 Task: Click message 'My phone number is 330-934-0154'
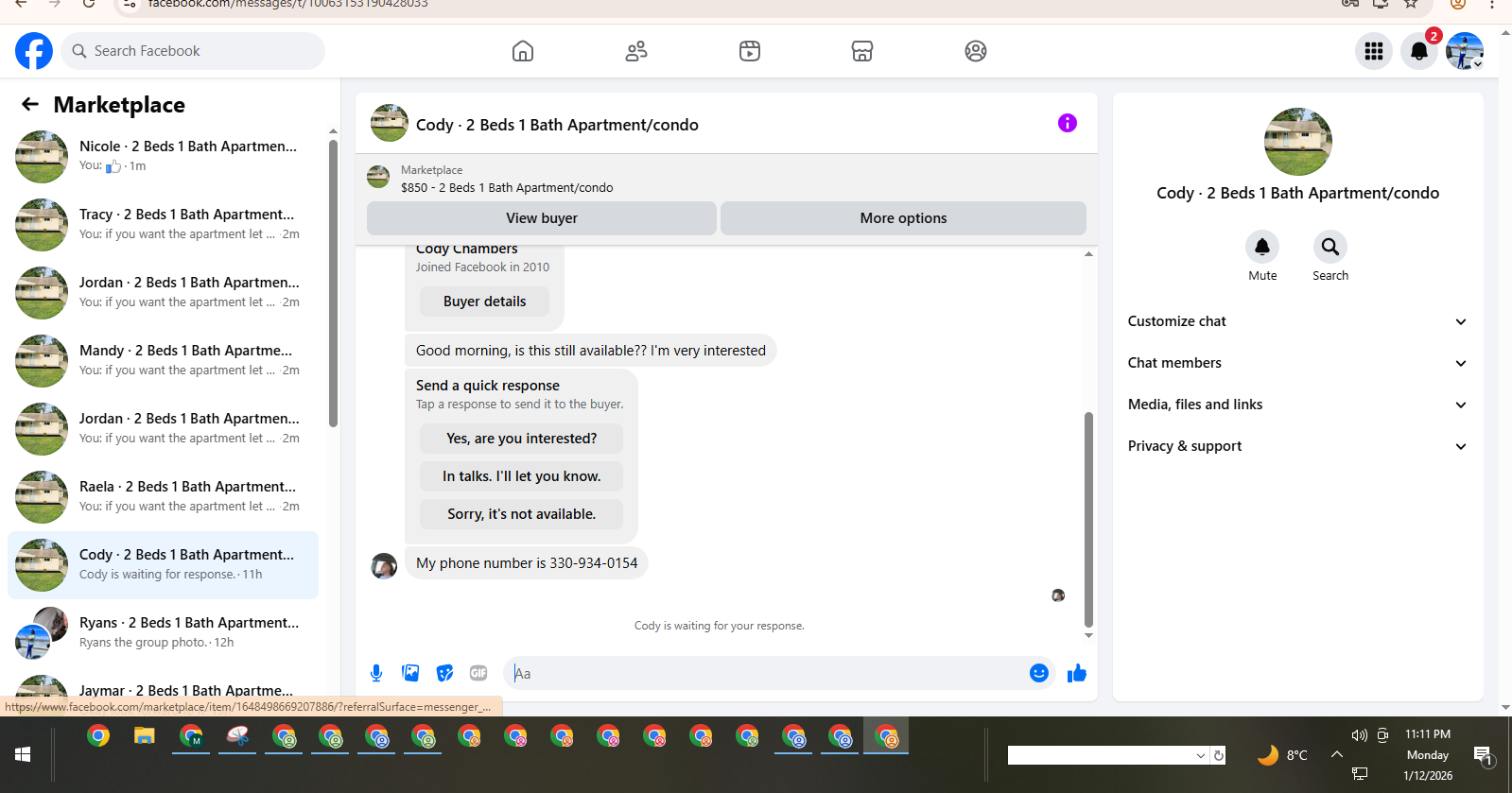(x=527, y=563)
